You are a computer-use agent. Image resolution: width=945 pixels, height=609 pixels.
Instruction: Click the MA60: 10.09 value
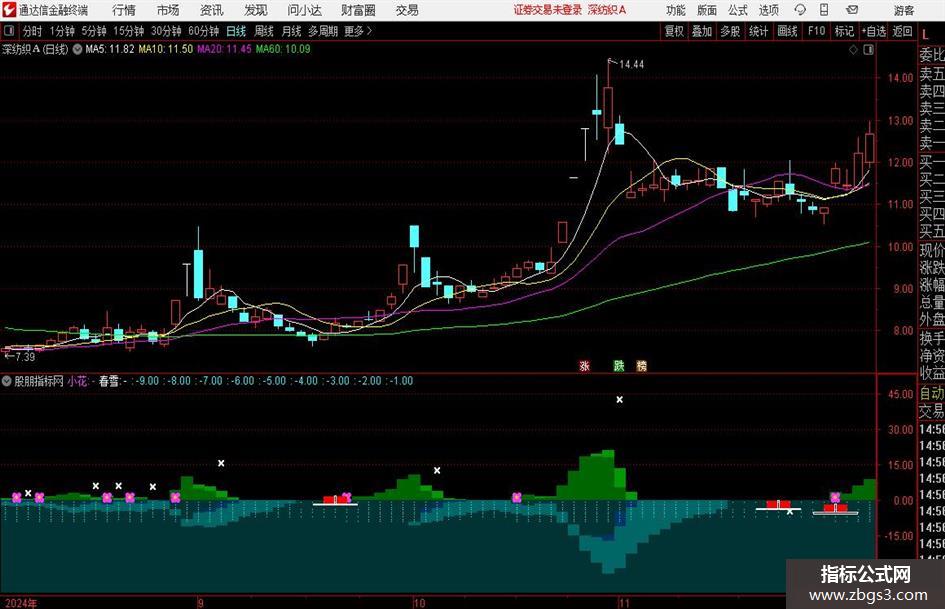[283, 49]
